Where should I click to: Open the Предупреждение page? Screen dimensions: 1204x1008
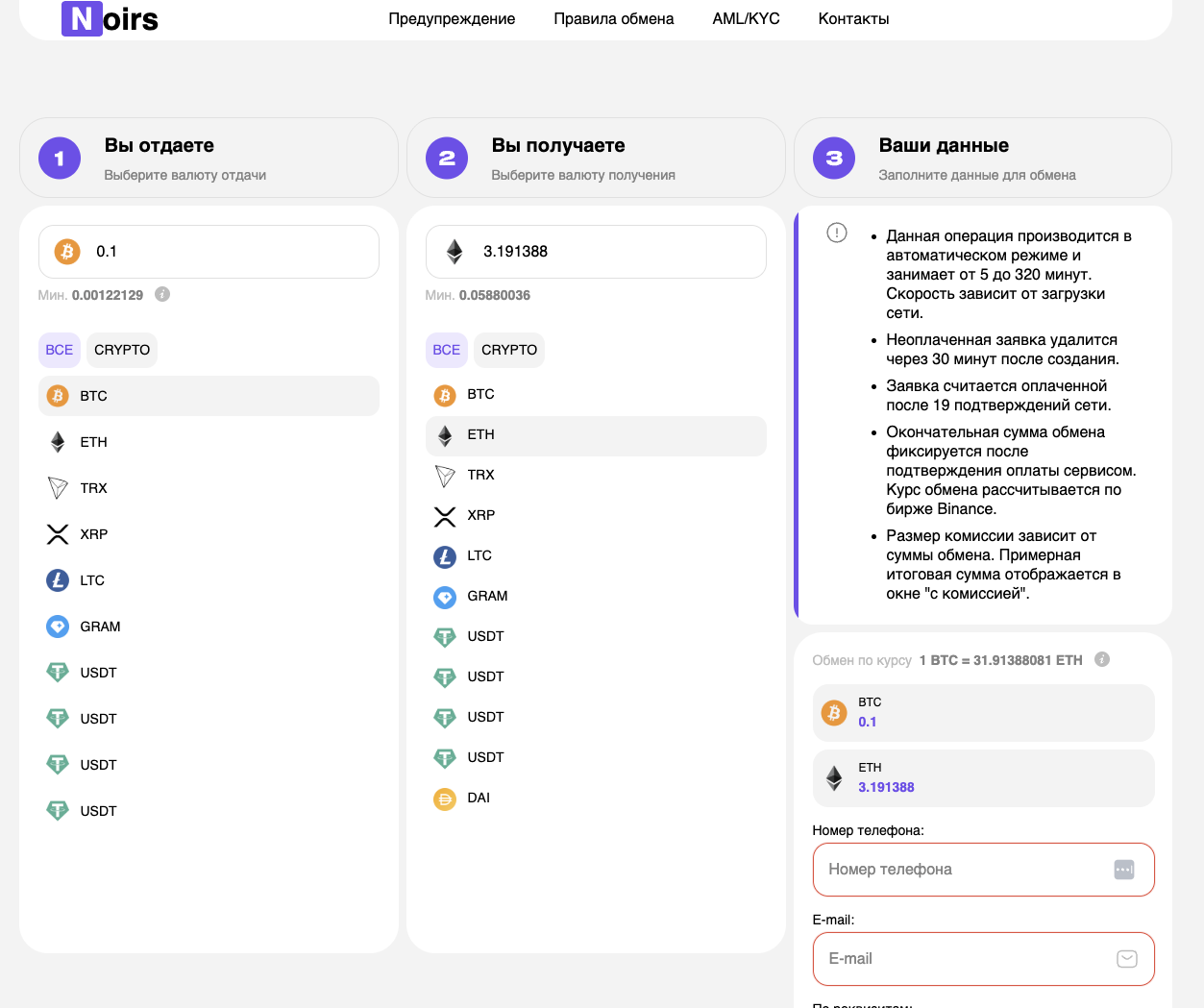tap(452, 18)
